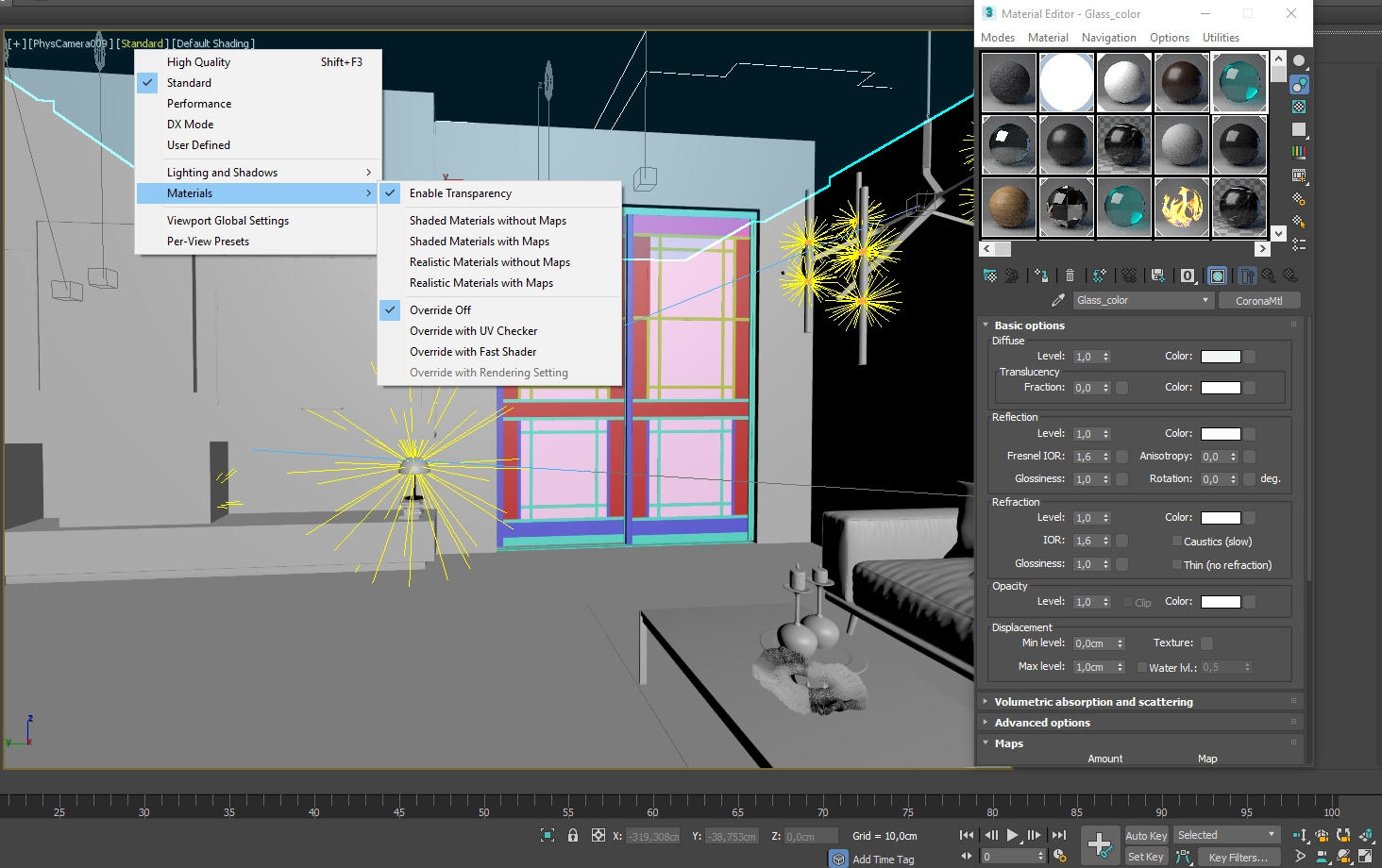Toggle Show Shaded Material in Viewport icon
Viewport: 1382px width, 868px height.
tap(1218, 275)
